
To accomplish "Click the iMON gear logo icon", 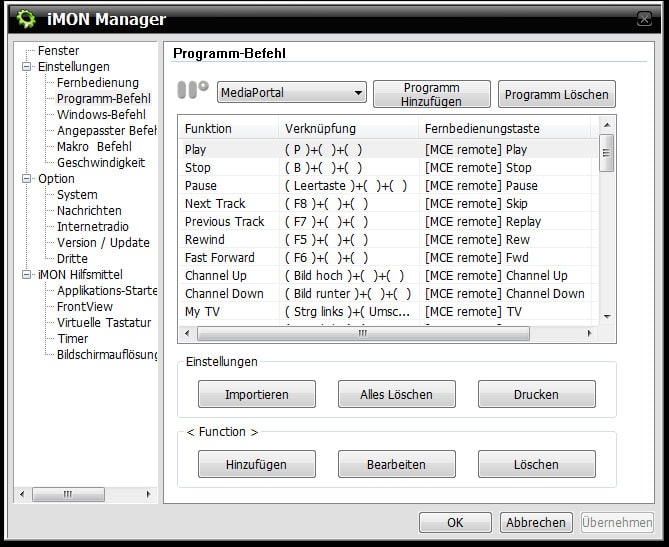I will (25, 19).
